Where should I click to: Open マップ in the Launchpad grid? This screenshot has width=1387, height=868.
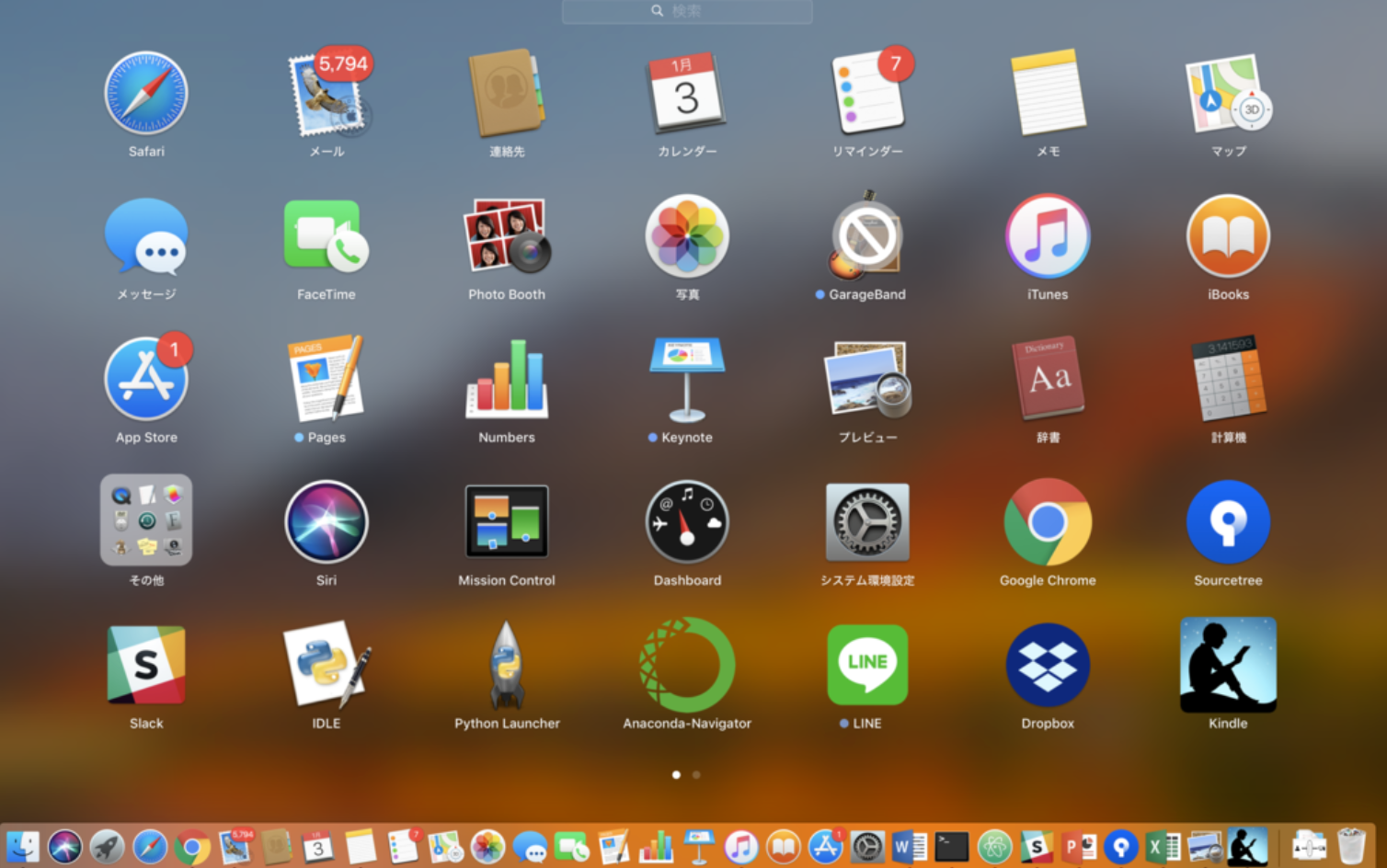tap(1228, 94)
